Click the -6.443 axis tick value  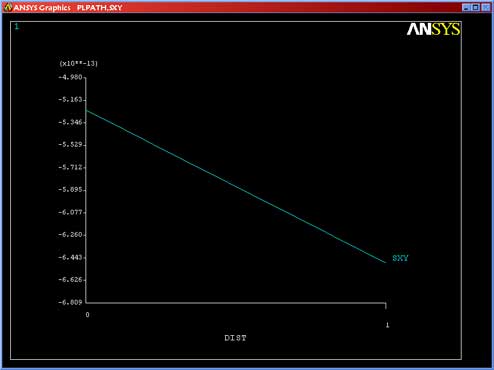(70, 257)
